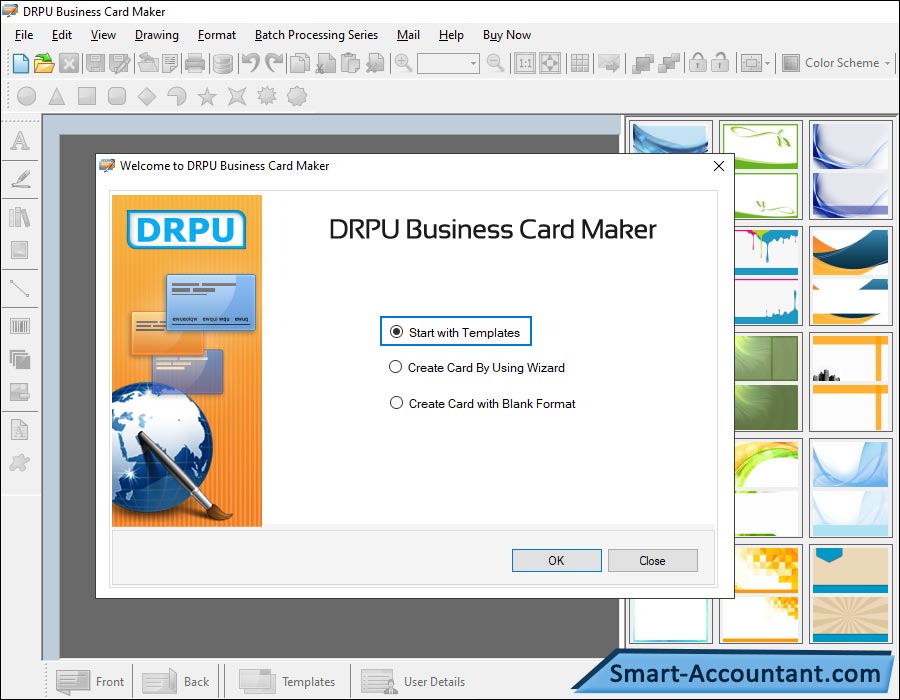This screenshot has width=900, height=700.
Task: Open the View menu
Action: point(103,35)
